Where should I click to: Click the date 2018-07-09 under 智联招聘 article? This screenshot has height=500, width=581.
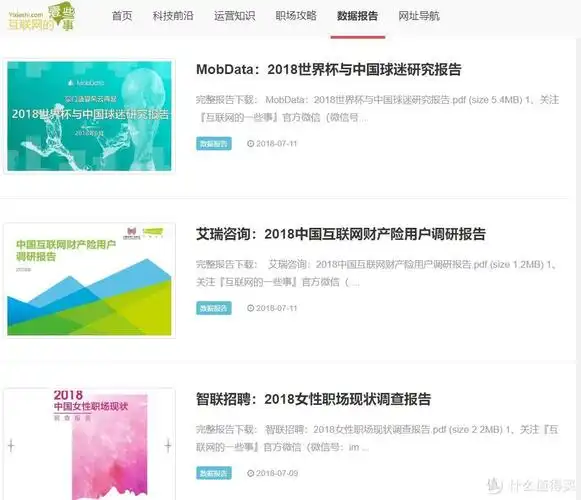point(277,473)
